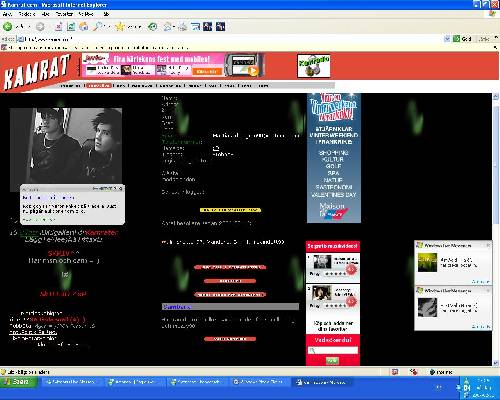
Task: Click the History/media green icon
Action: [x=153, y=27]
